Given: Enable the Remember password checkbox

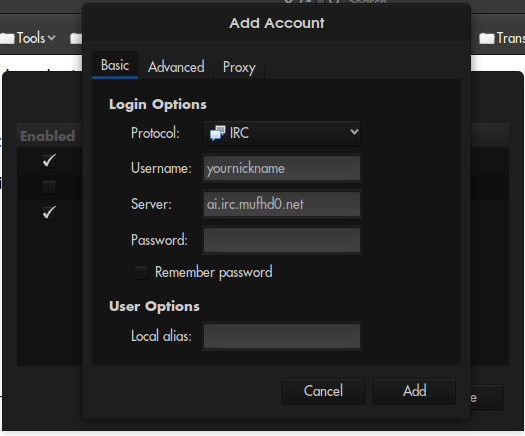Looking at the screenshot, I should [141, 273].
